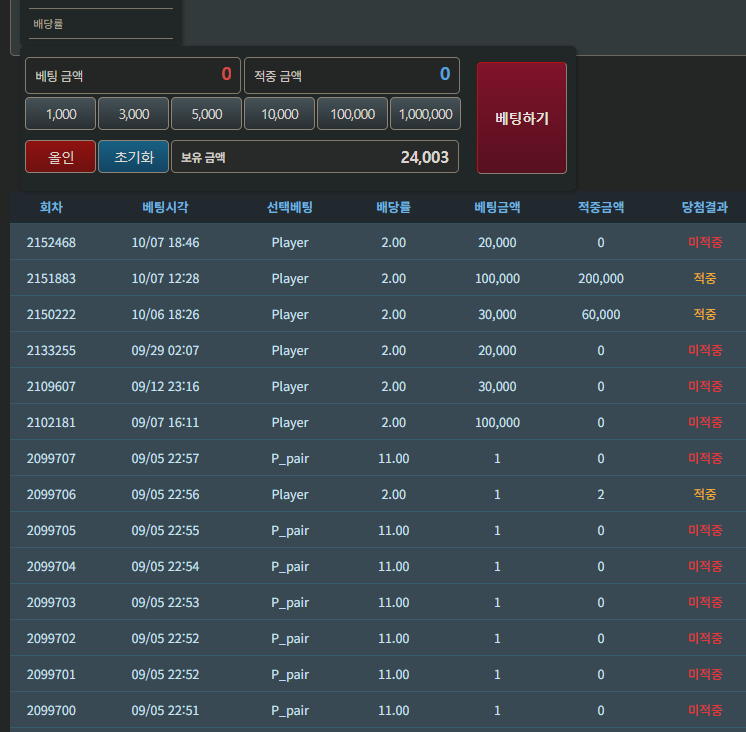
Task: Select round number 2099700
Action: 51,710
